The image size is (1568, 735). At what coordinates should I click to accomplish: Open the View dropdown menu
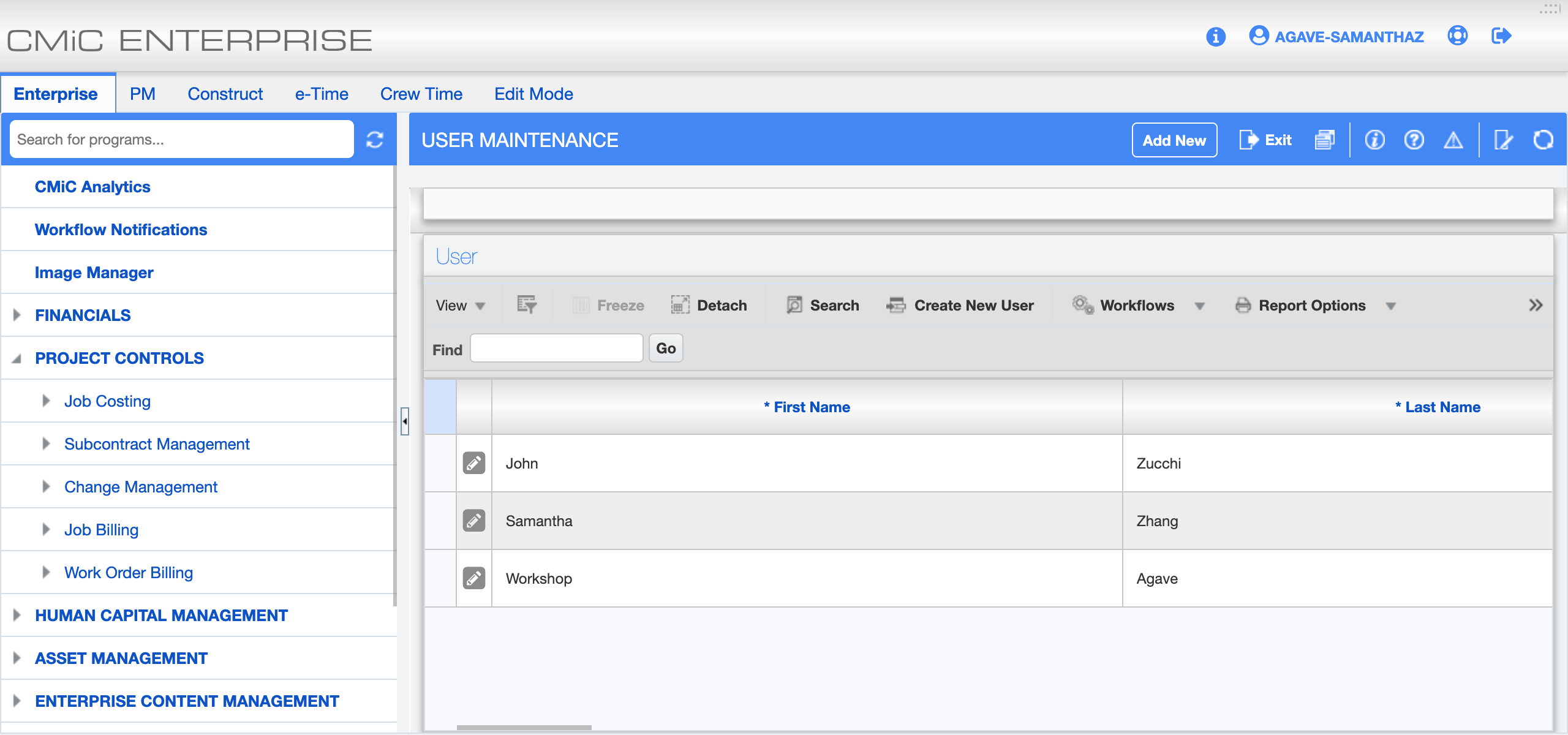click(x=460, y=305)
